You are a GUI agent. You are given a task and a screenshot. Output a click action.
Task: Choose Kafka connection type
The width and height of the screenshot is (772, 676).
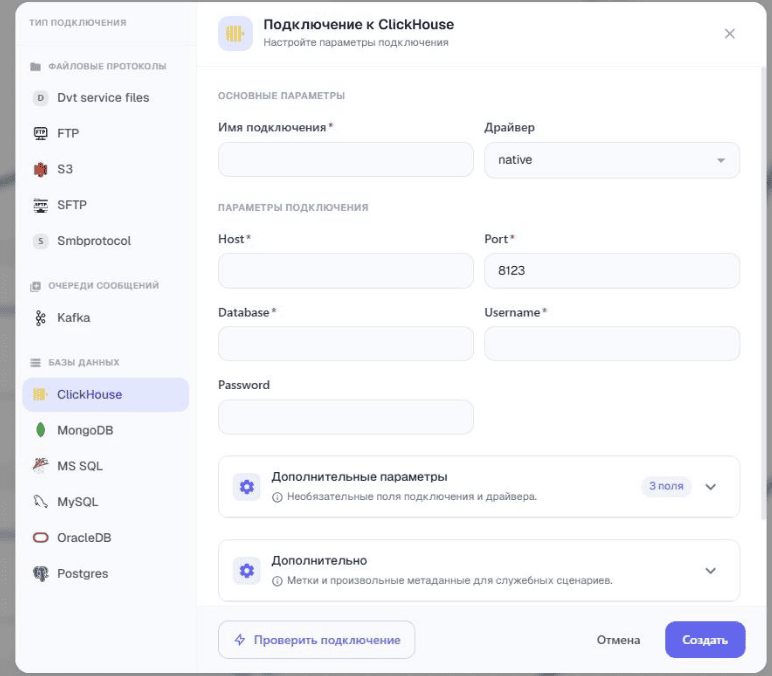click(x=105, y=318)
